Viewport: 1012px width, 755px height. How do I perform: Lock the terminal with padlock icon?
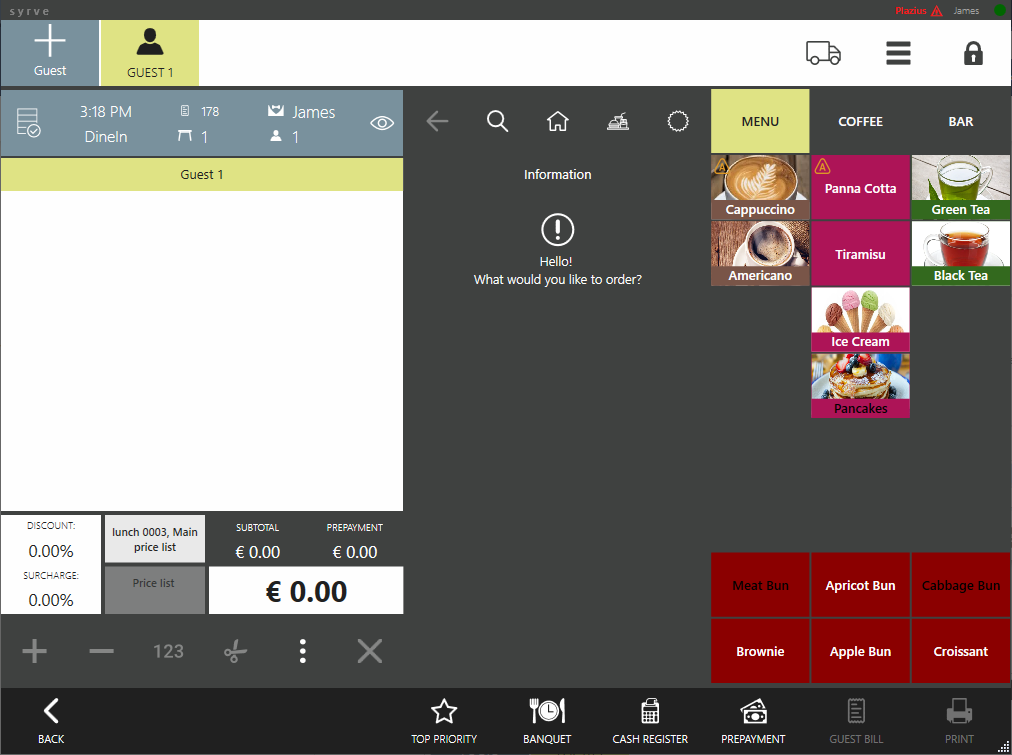pyautogui.click(x=973, y=53)
